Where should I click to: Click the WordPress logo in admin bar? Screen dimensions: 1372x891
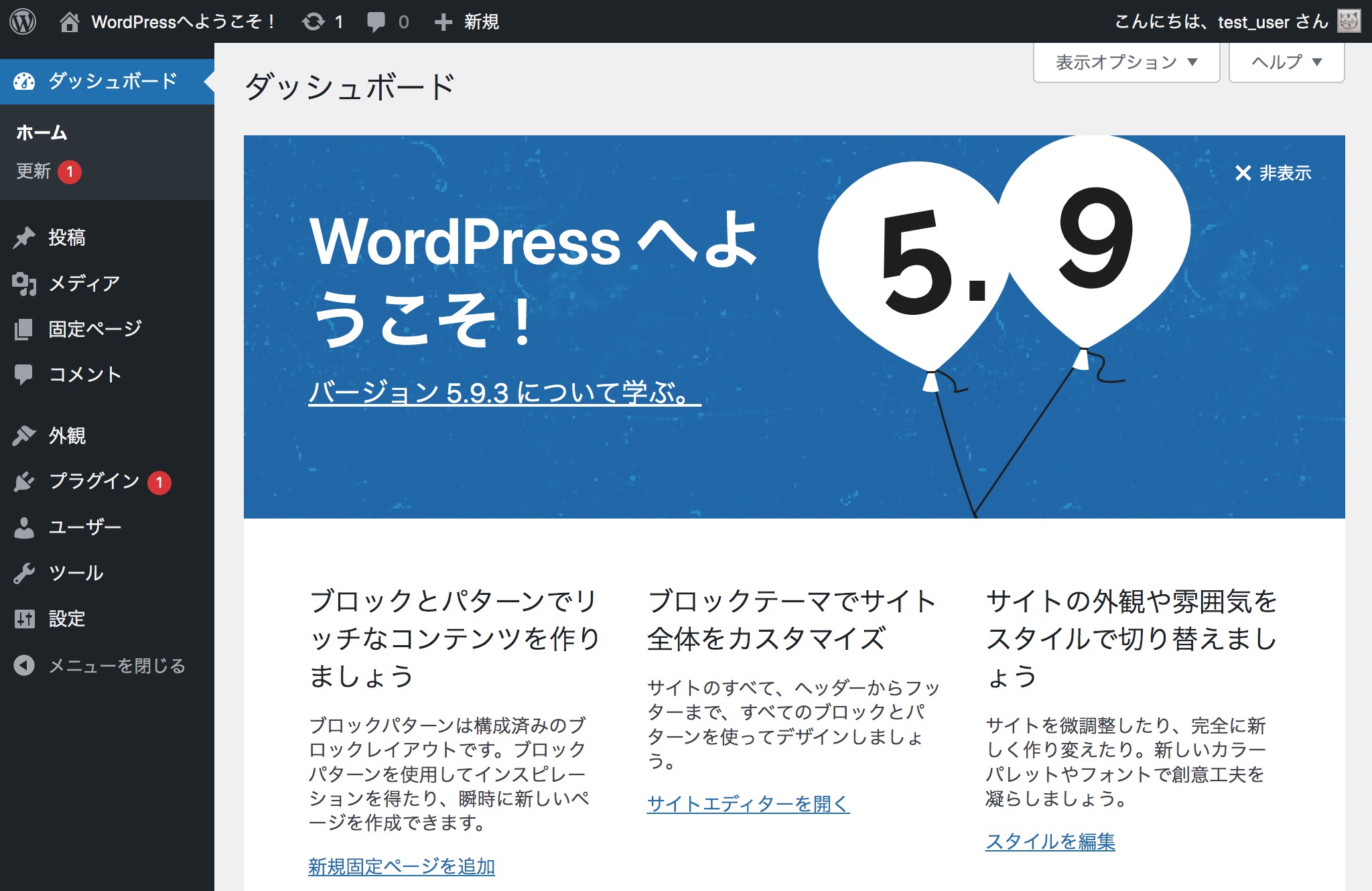pyautogui.click(x=23, y=21)
